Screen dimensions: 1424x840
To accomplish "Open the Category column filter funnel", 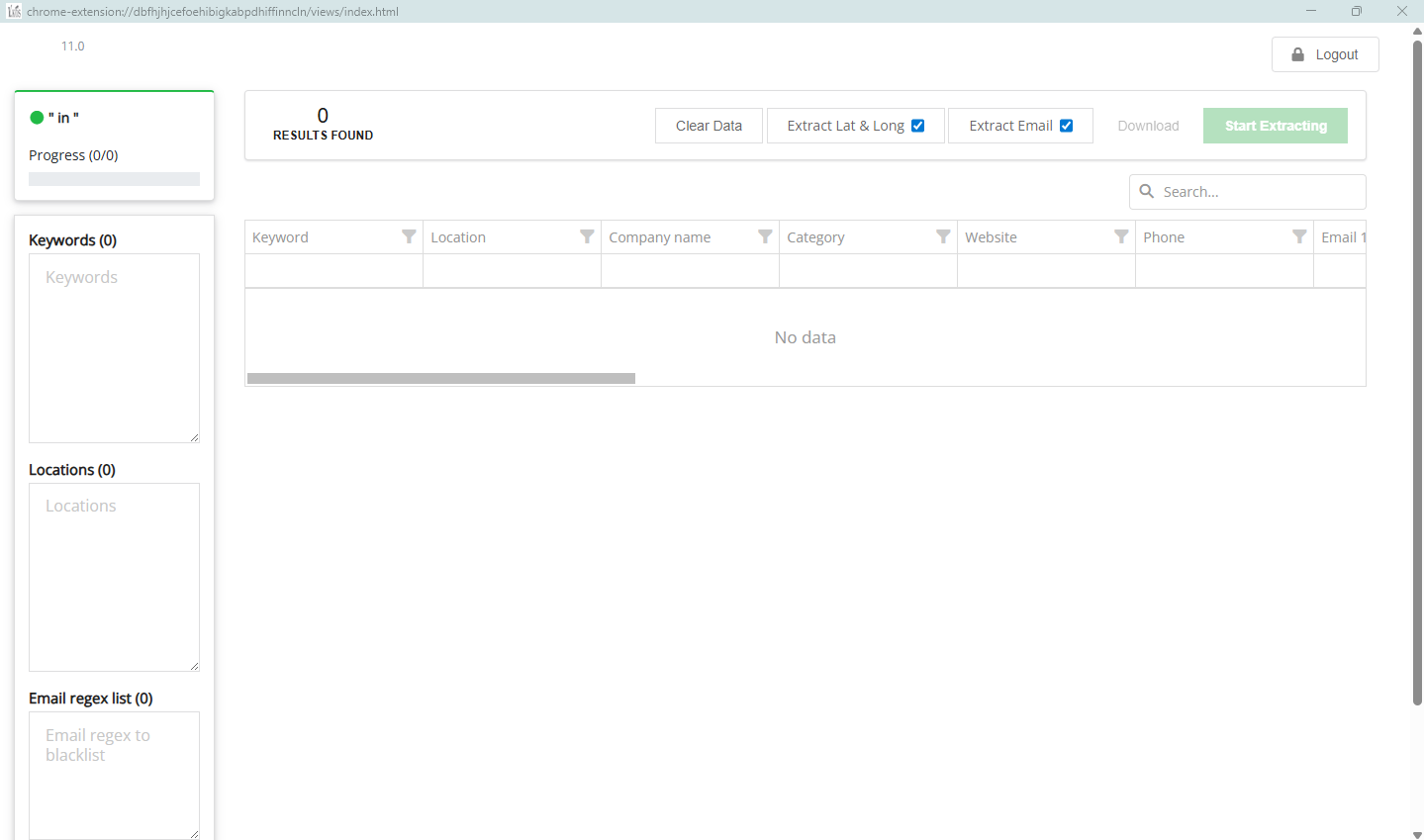I will click(943, 236).
